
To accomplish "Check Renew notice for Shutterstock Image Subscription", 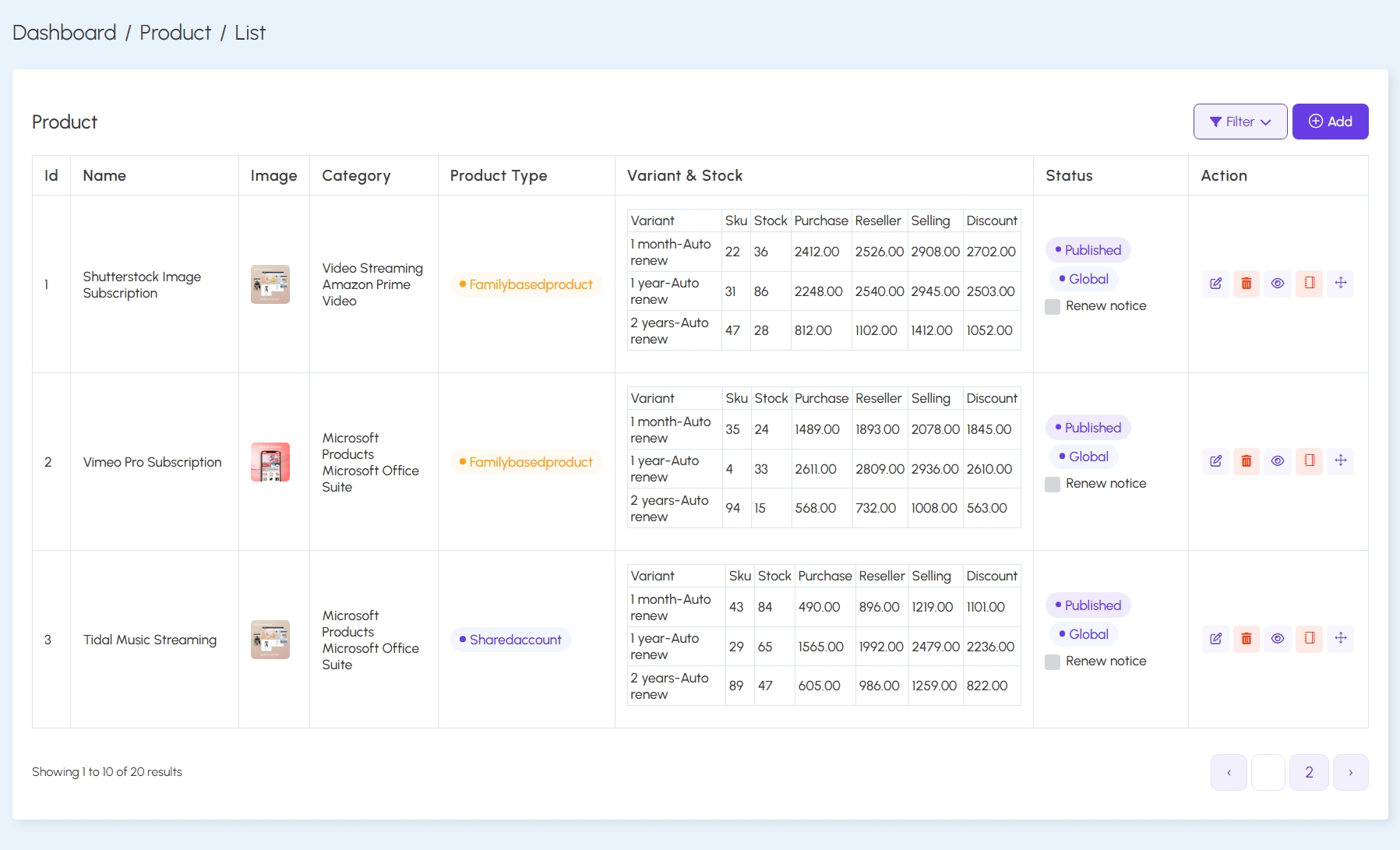I will click(1053, 307).
